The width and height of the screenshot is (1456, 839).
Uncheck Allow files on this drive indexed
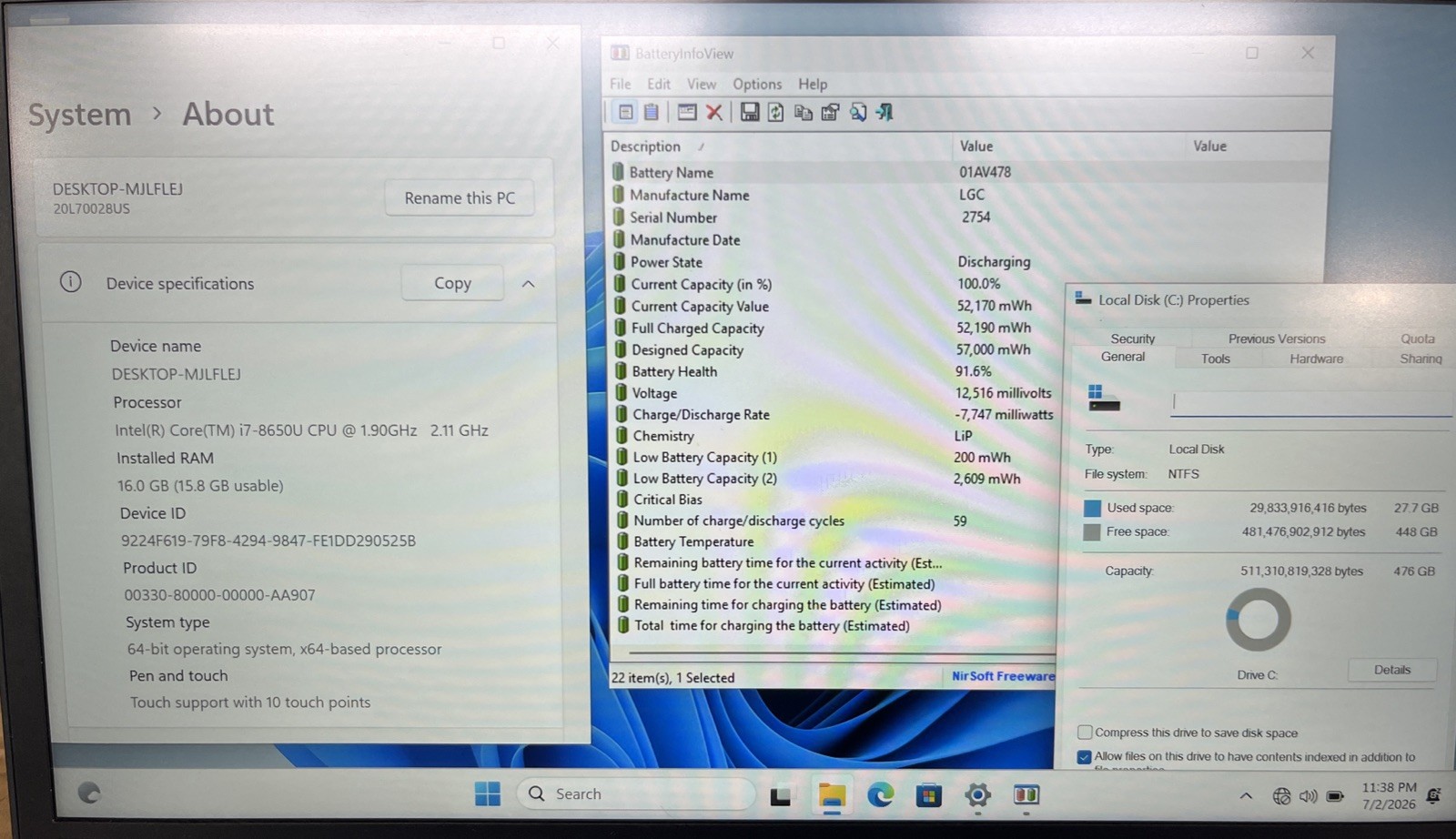point(1084,757)
